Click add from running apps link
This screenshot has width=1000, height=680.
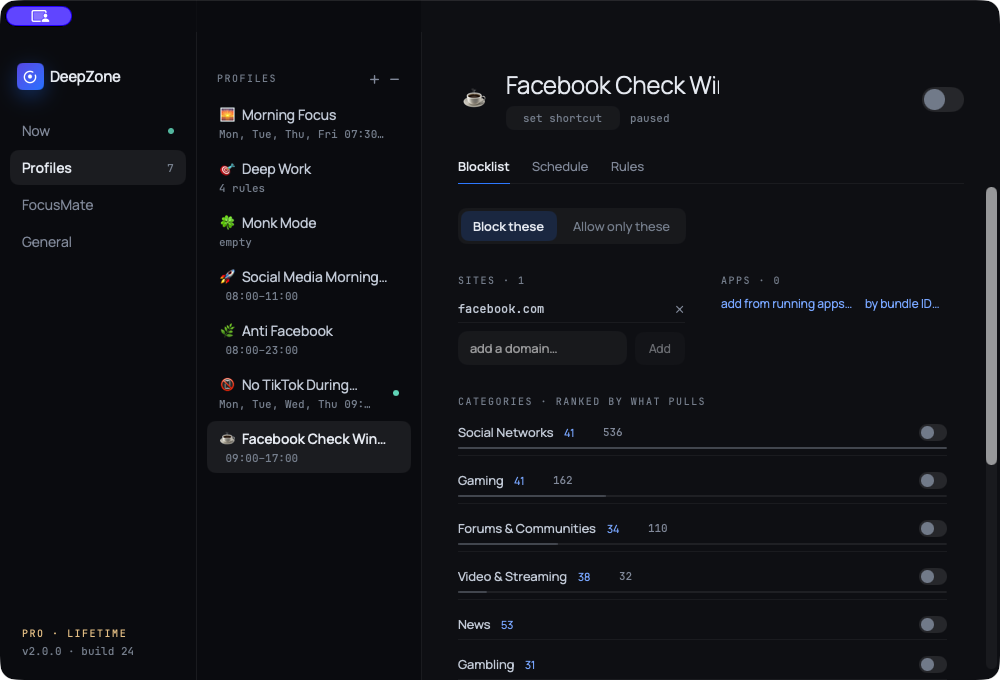(786, 304)
